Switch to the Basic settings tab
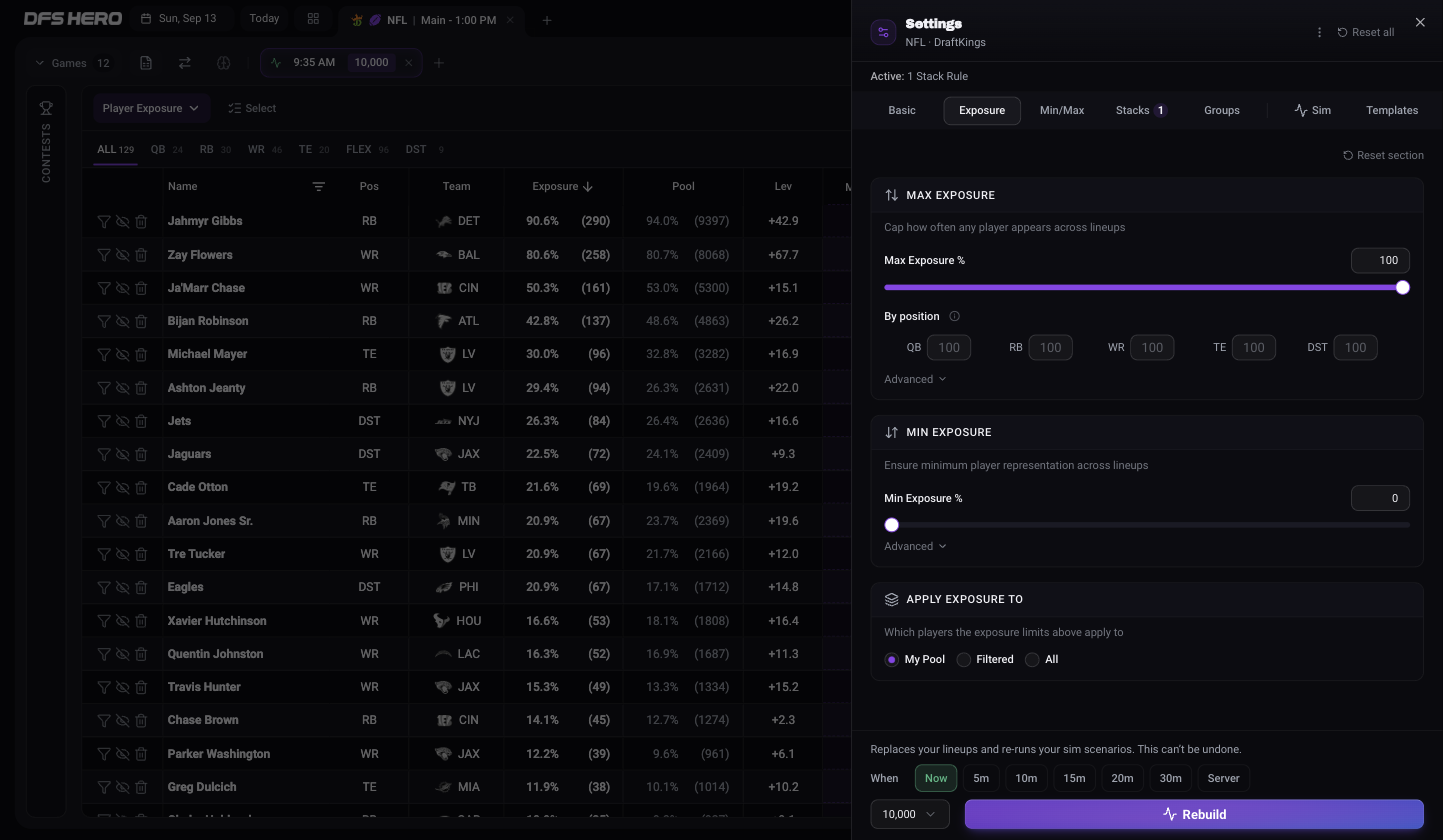Screen dimensions: 1443x840 click(902, 110)
